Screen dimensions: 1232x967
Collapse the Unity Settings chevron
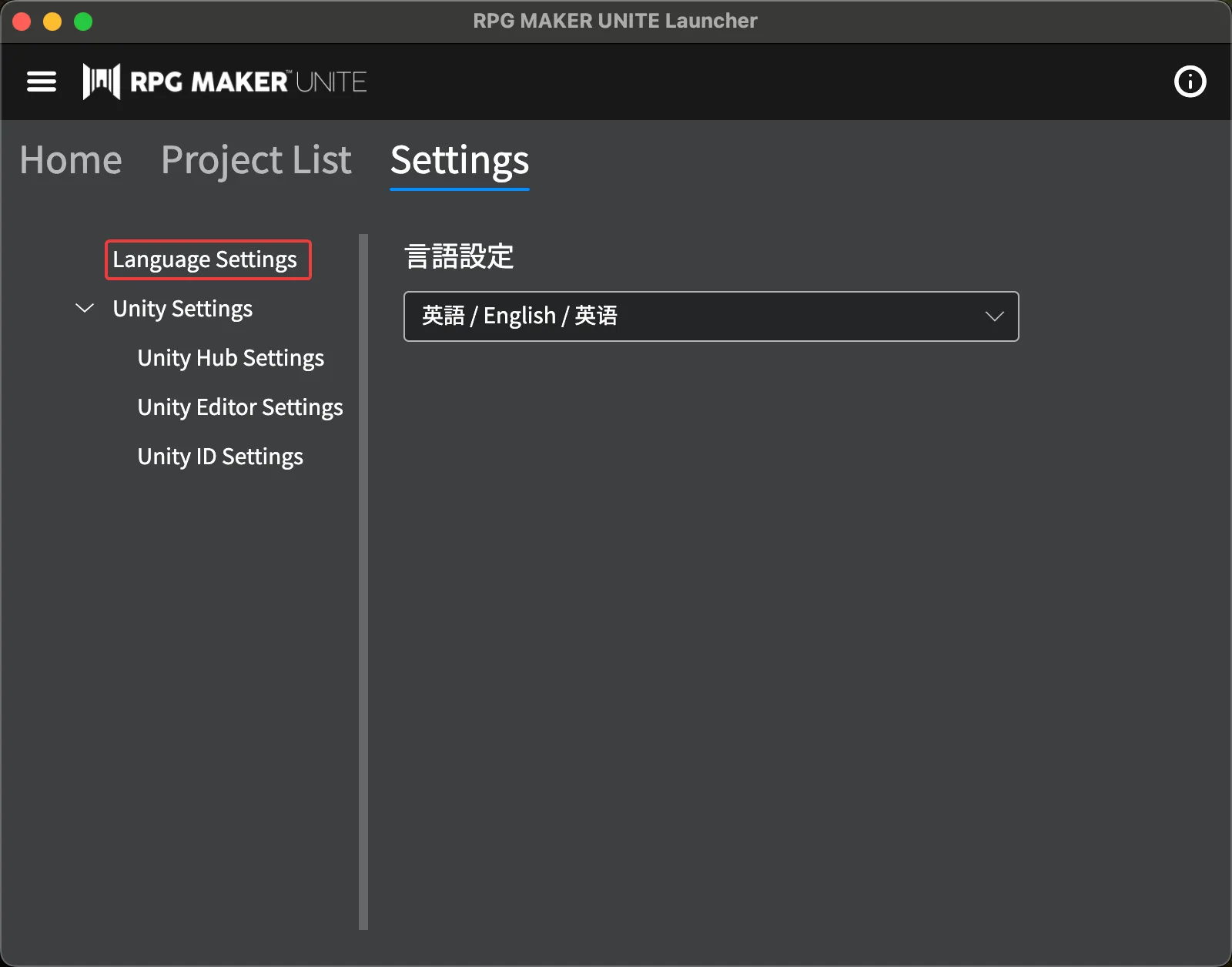click(85, 308)
